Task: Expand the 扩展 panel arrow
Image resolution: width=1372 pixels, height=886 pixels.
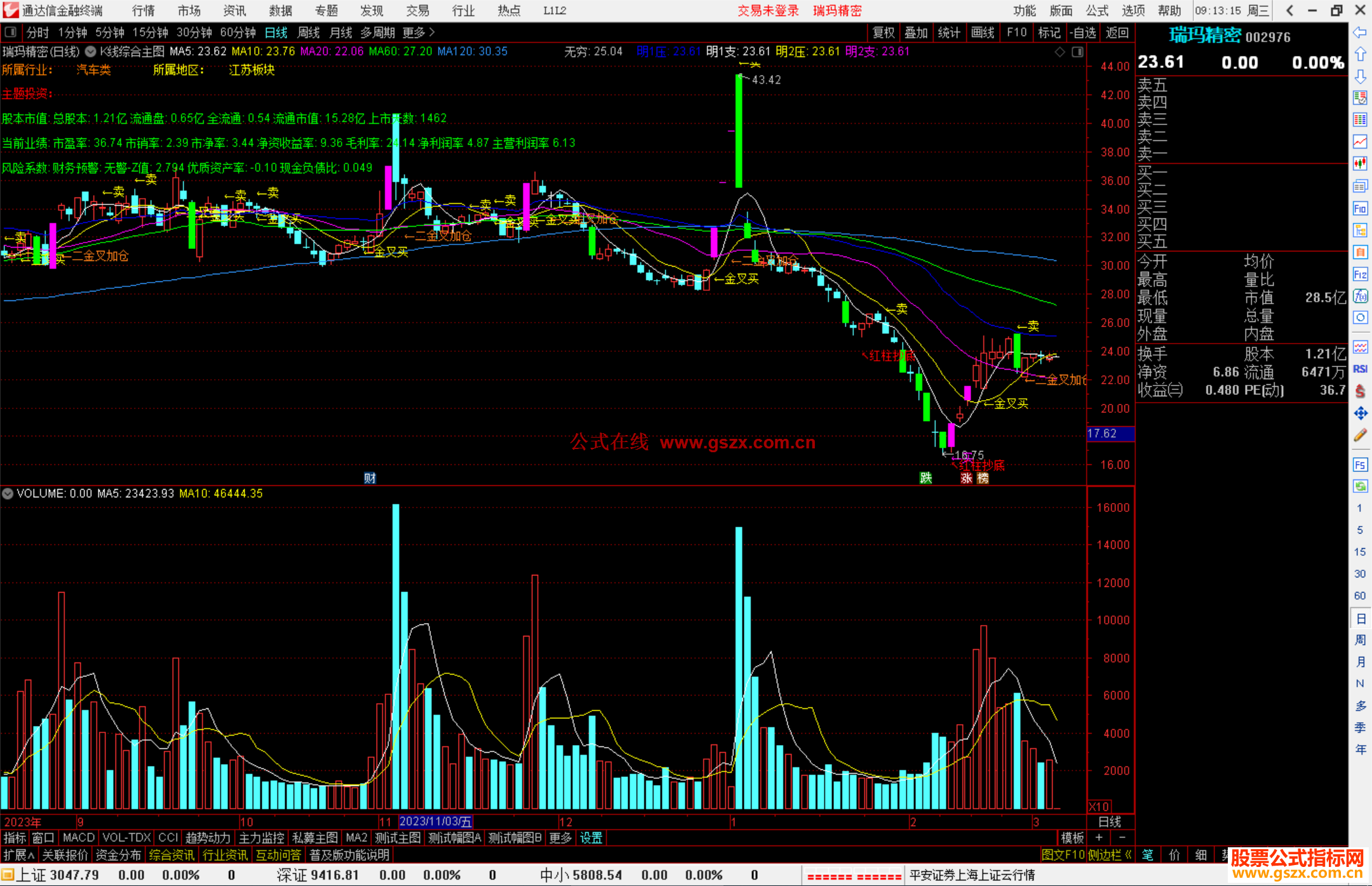Action: click(19, 855)
